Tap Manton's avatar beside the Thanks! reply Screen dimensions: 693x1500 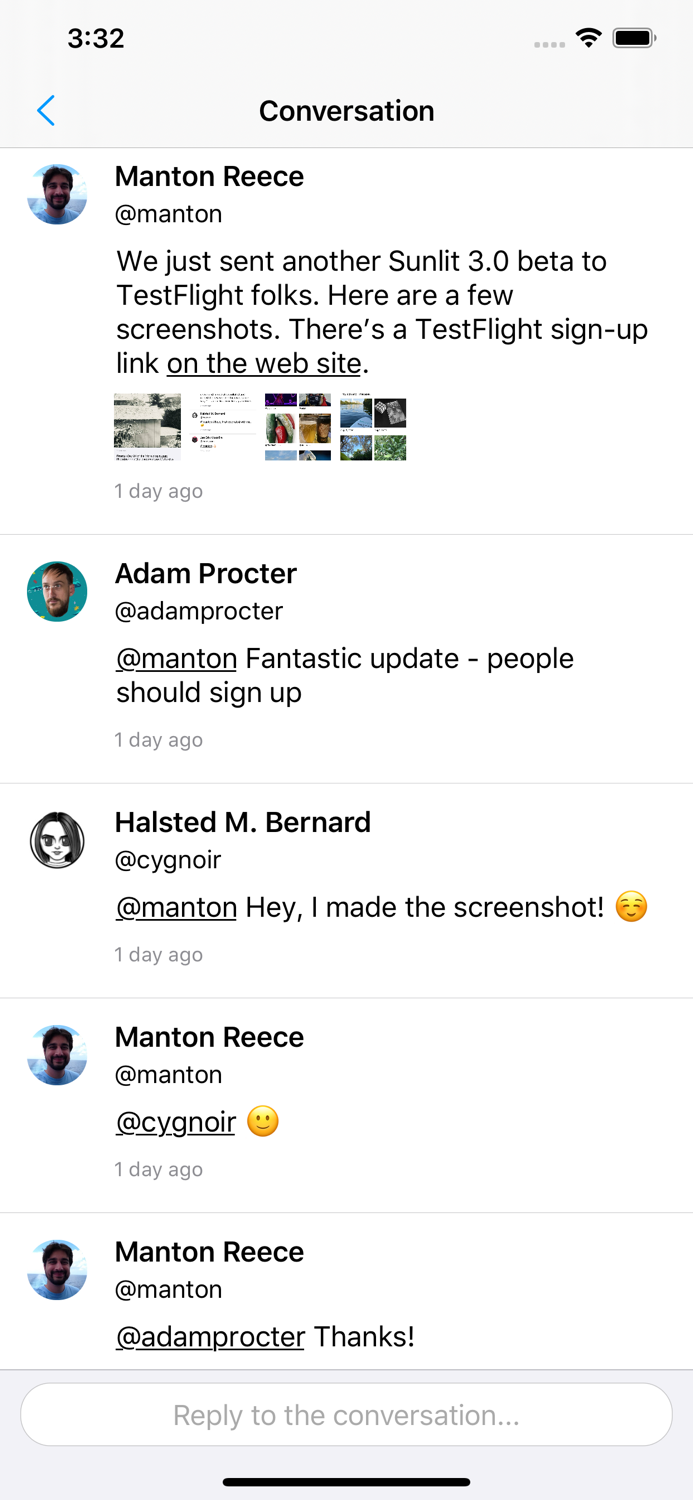click(57, 1270)
